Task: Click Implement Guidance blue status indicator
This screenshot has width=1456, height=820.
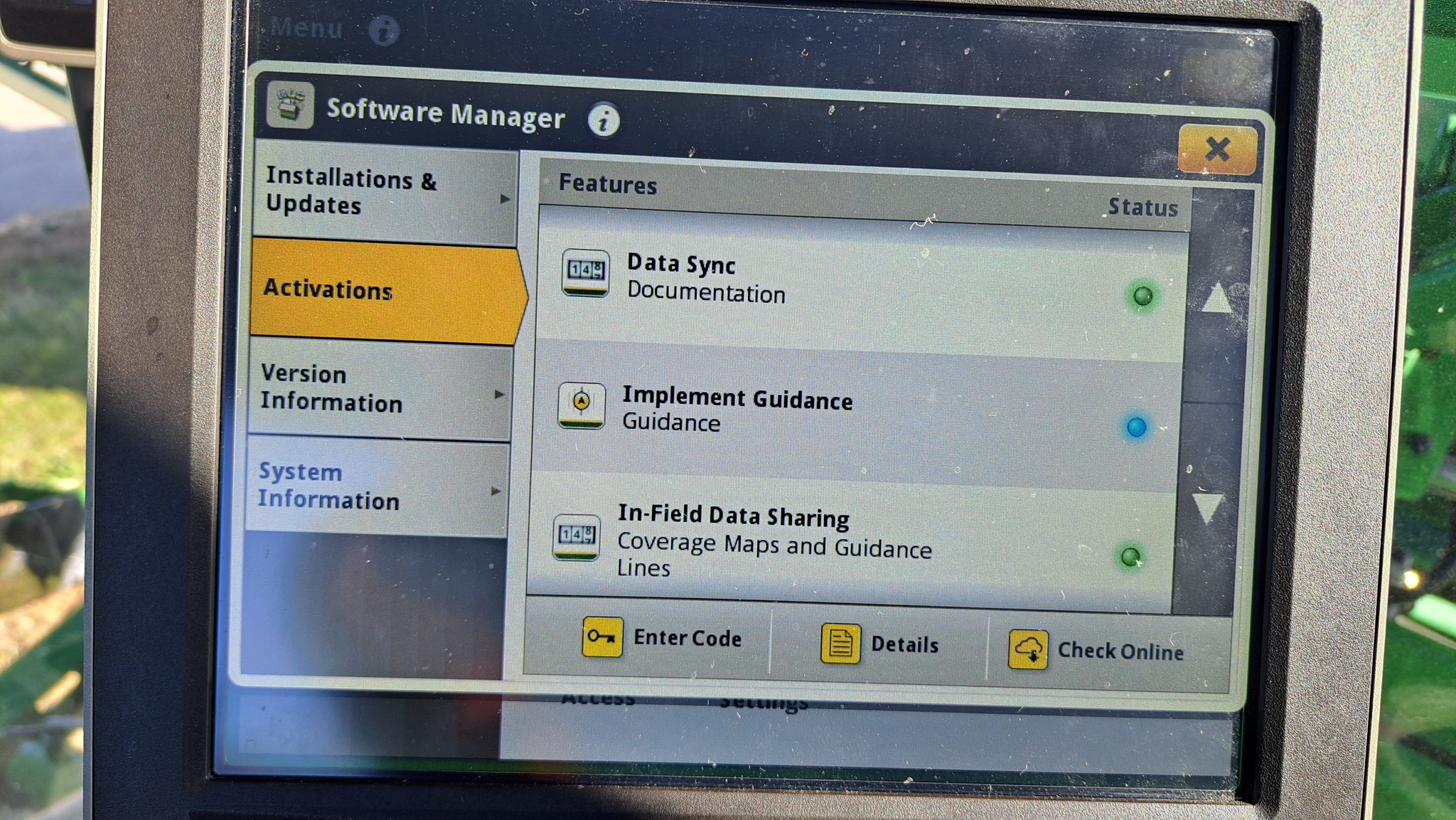Action: coord(1136,427)
